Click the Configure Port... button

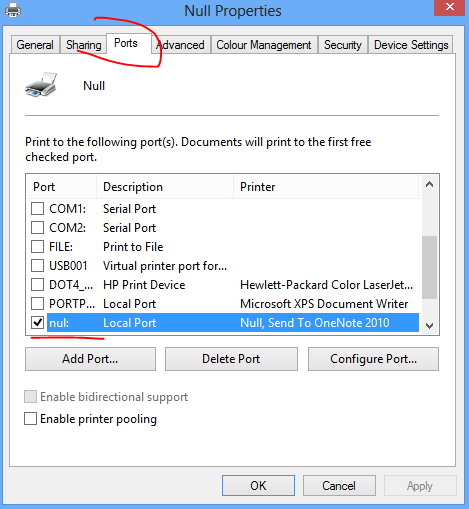pos(373,359)
